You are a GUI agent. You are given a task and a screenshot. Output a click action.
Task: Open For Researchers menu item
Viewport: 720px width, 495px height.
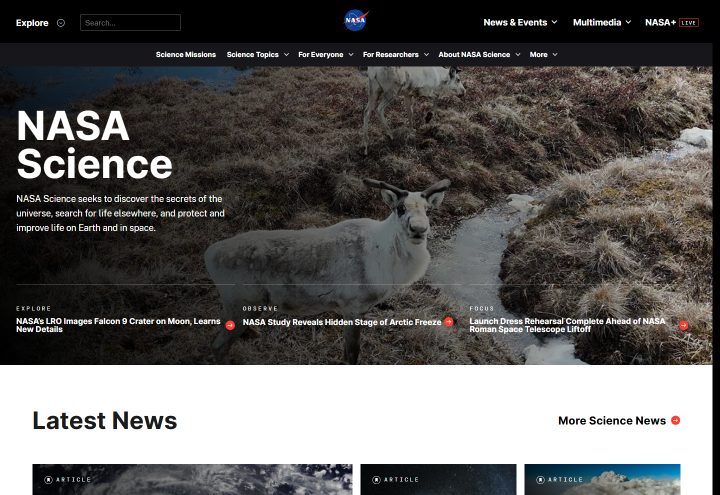tap(390, 55)
